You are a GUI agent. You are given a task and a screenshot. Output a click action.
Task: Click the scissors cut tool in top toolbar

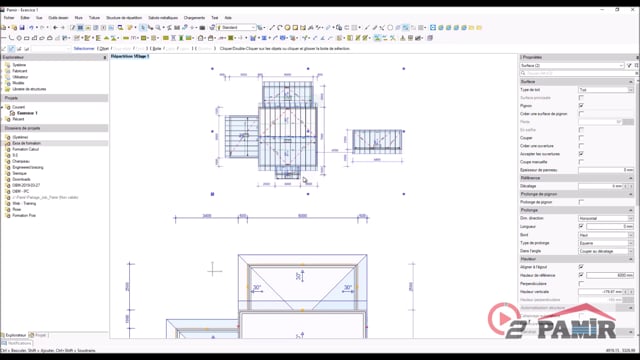pyautogui.click(x=382, y=28)
